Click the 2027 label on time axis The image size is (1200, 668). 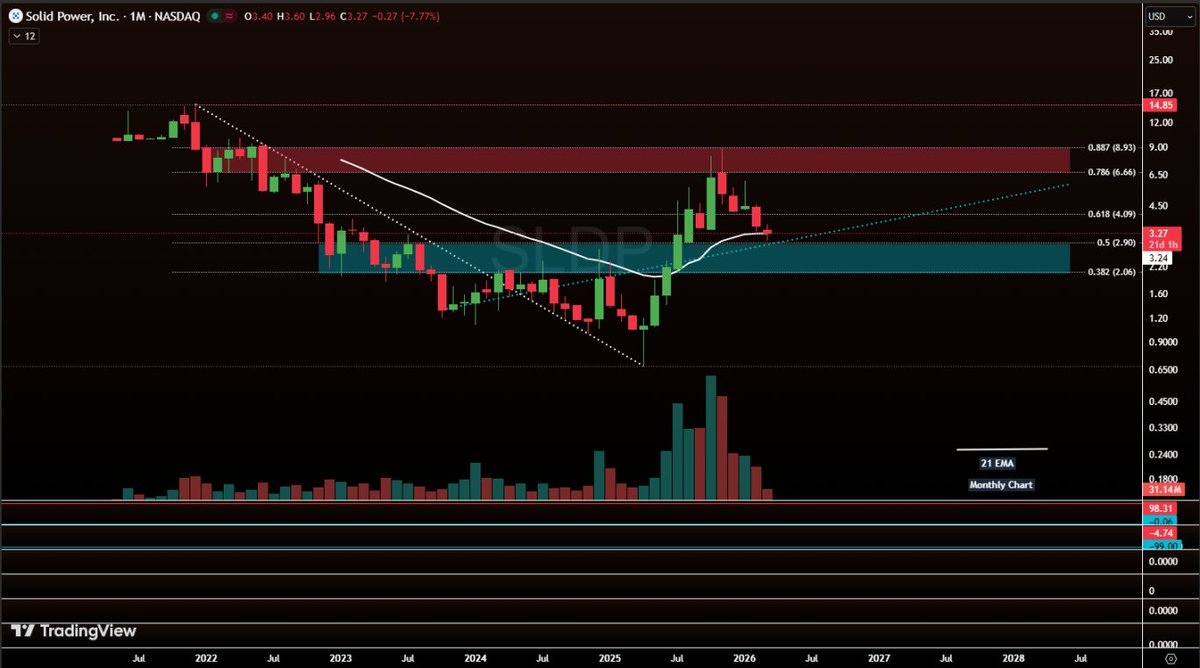pyautogui.click(x=879, y=660)
